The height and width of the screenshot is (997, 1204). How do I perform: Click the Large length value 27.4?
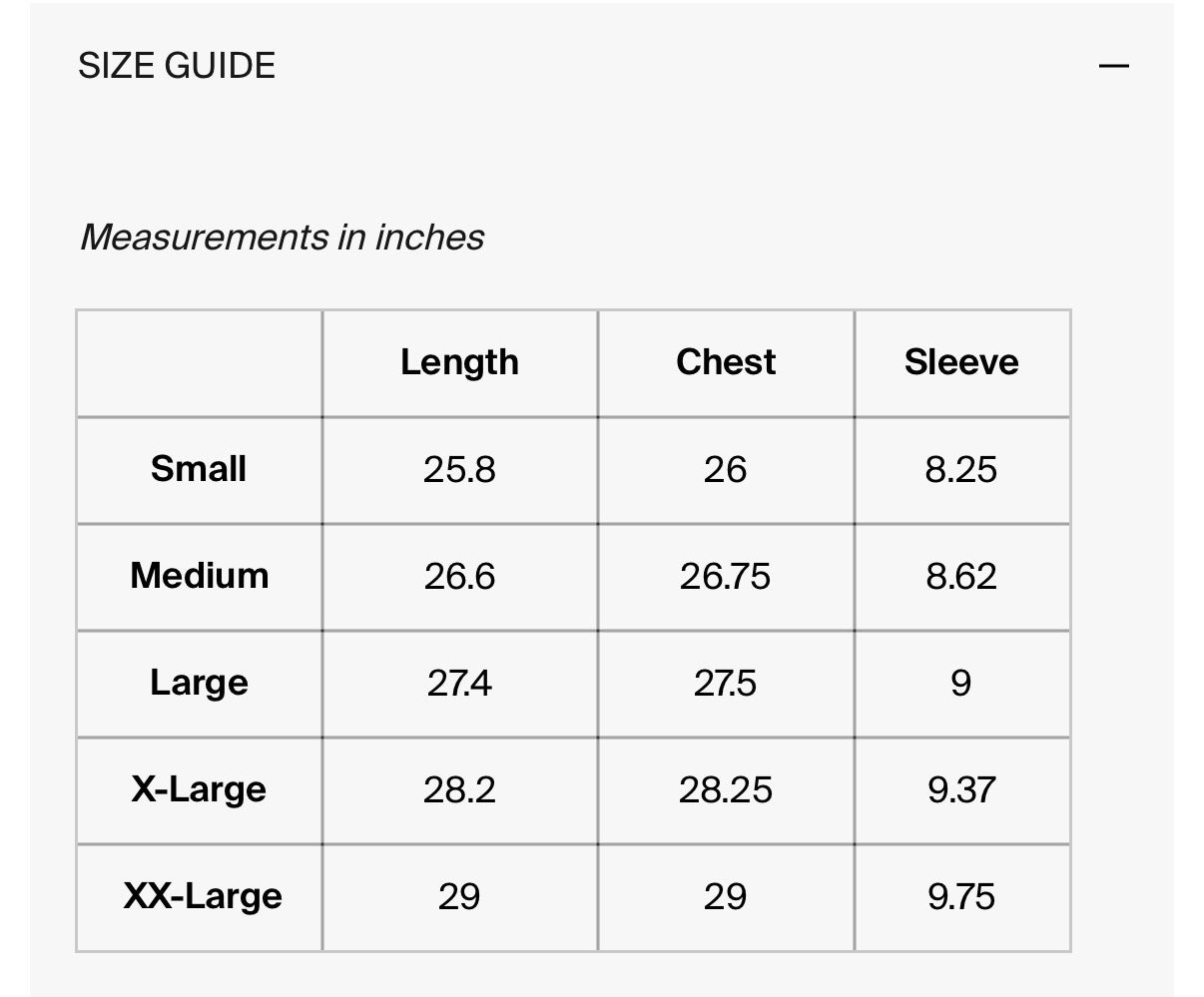459,684
